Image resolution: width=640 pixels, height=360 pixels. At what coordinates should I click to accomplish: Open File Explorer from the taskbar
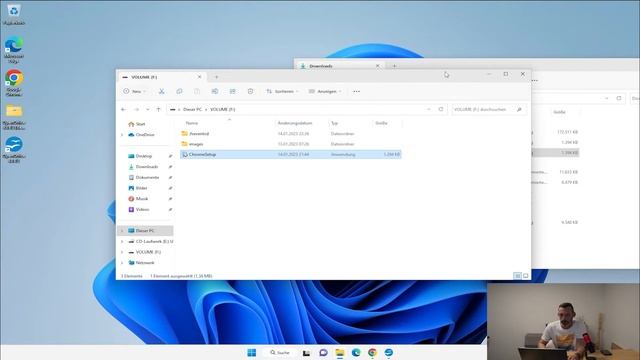tap(340, 352)
